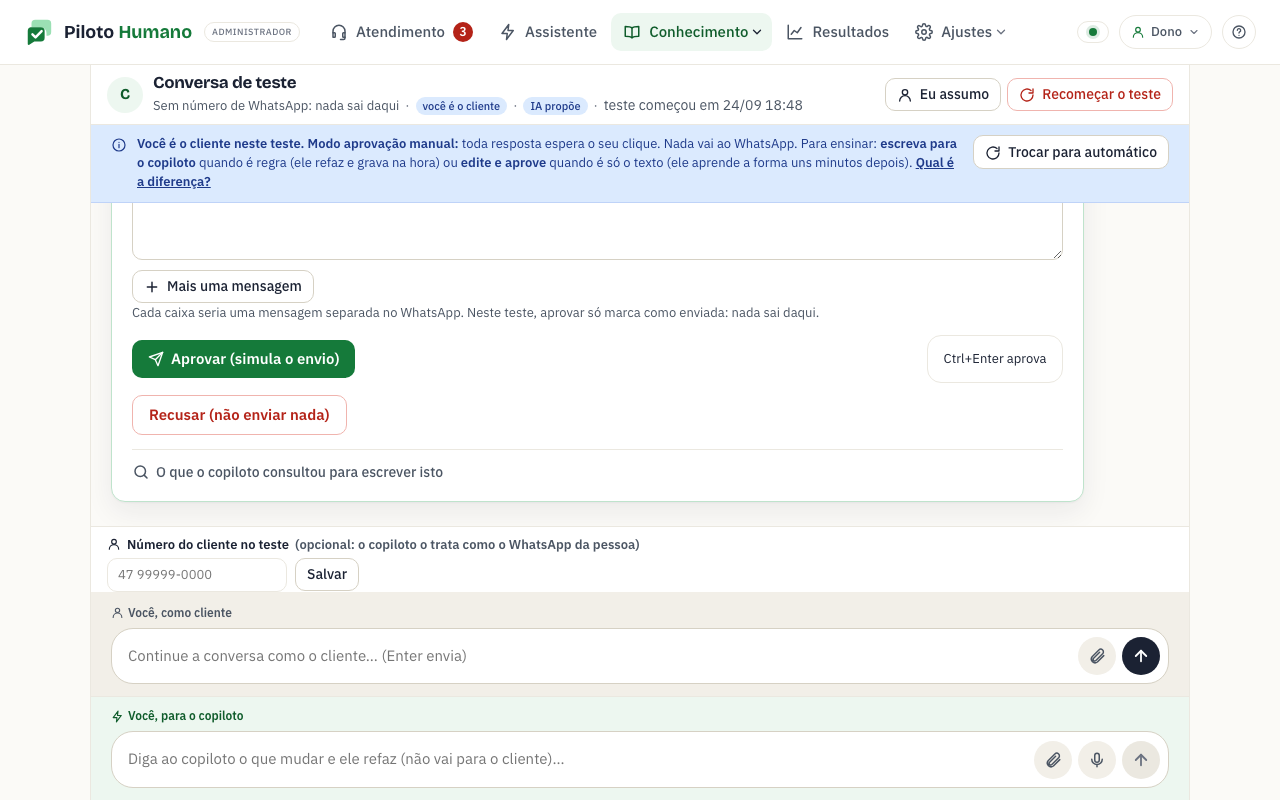This screenshot has height=800, width=1280.
Task: Expand the Ajustes dropdown menu
Action: [x=961, y=32]
